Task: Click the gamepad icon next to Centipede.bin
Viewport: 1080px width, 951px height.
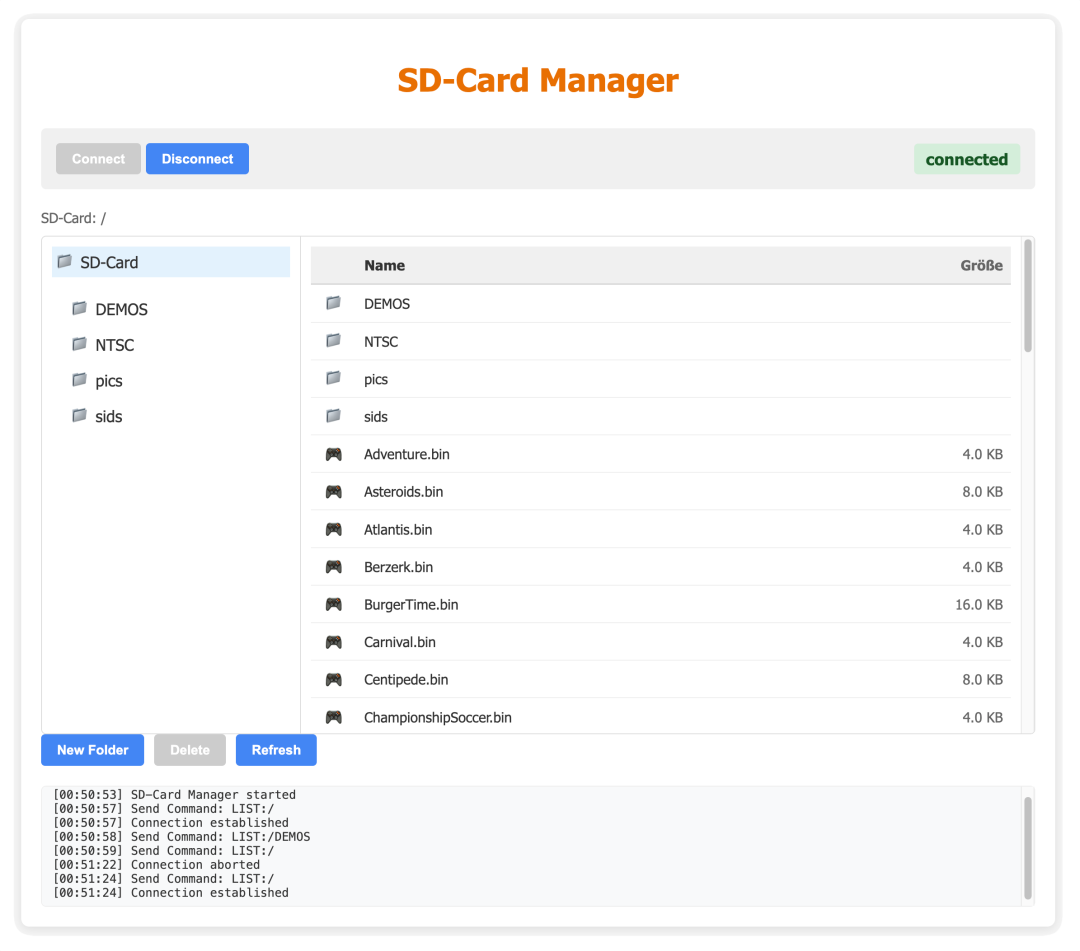Action: click(x=333, y=679)
